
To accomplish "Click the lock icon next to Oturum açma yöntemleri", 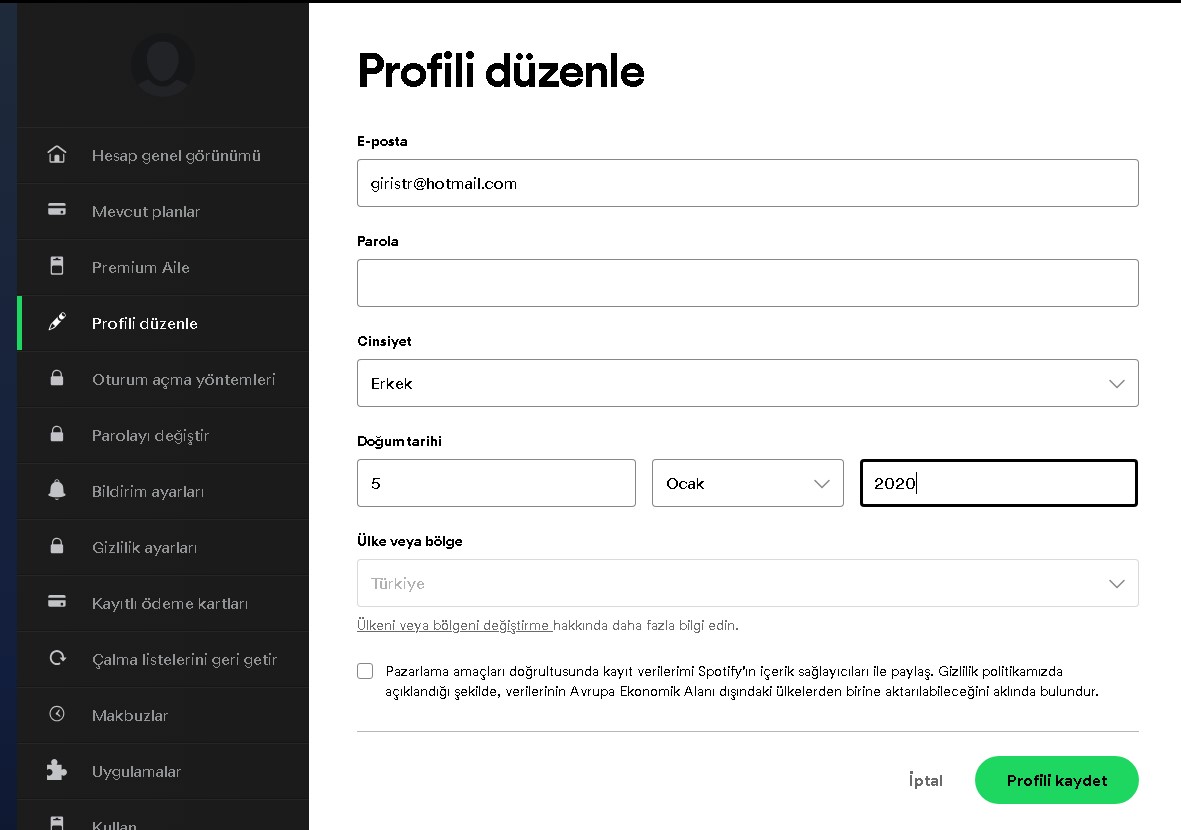I will (57, 379).
